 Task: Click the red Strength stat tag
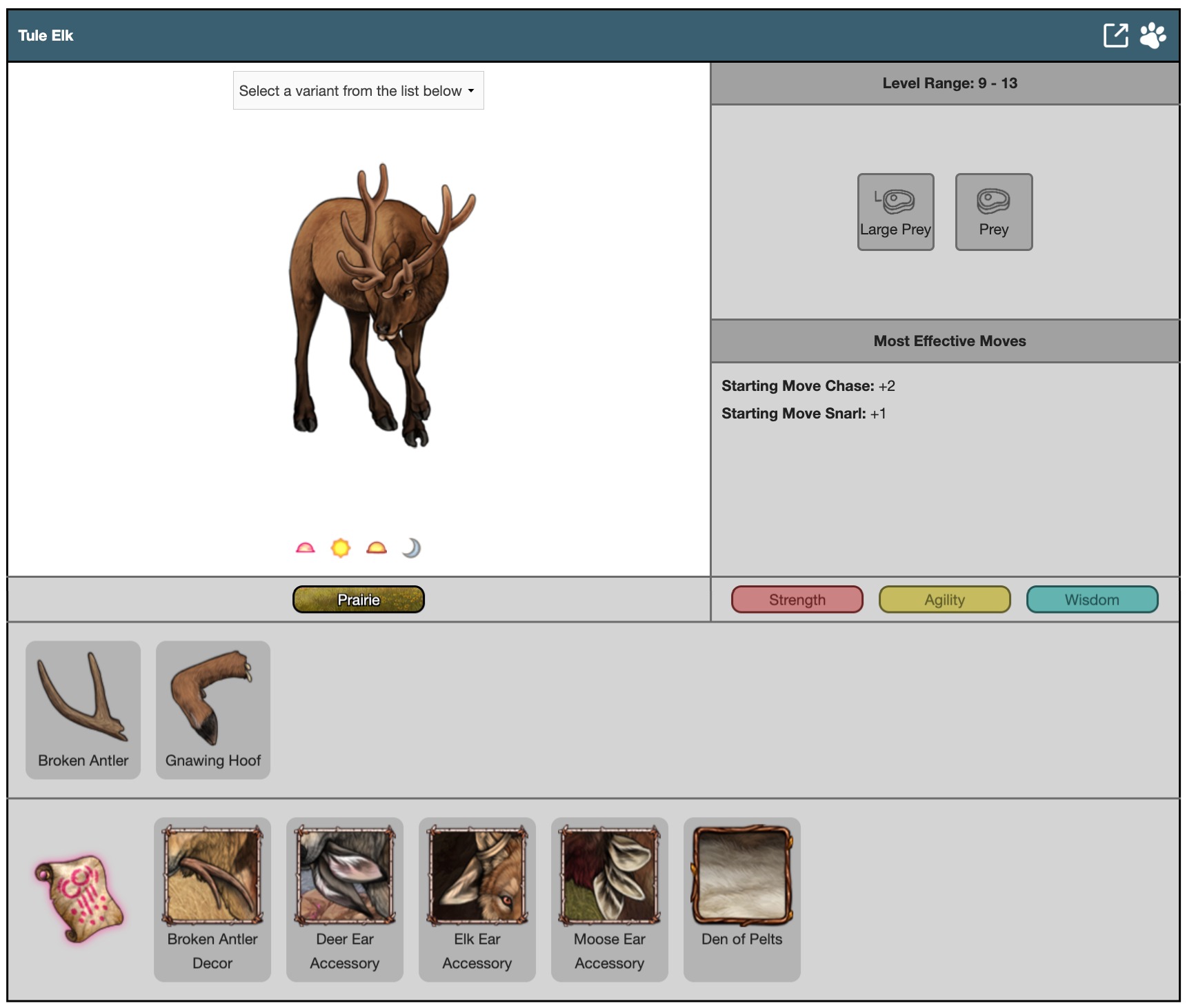click(797, 600)
